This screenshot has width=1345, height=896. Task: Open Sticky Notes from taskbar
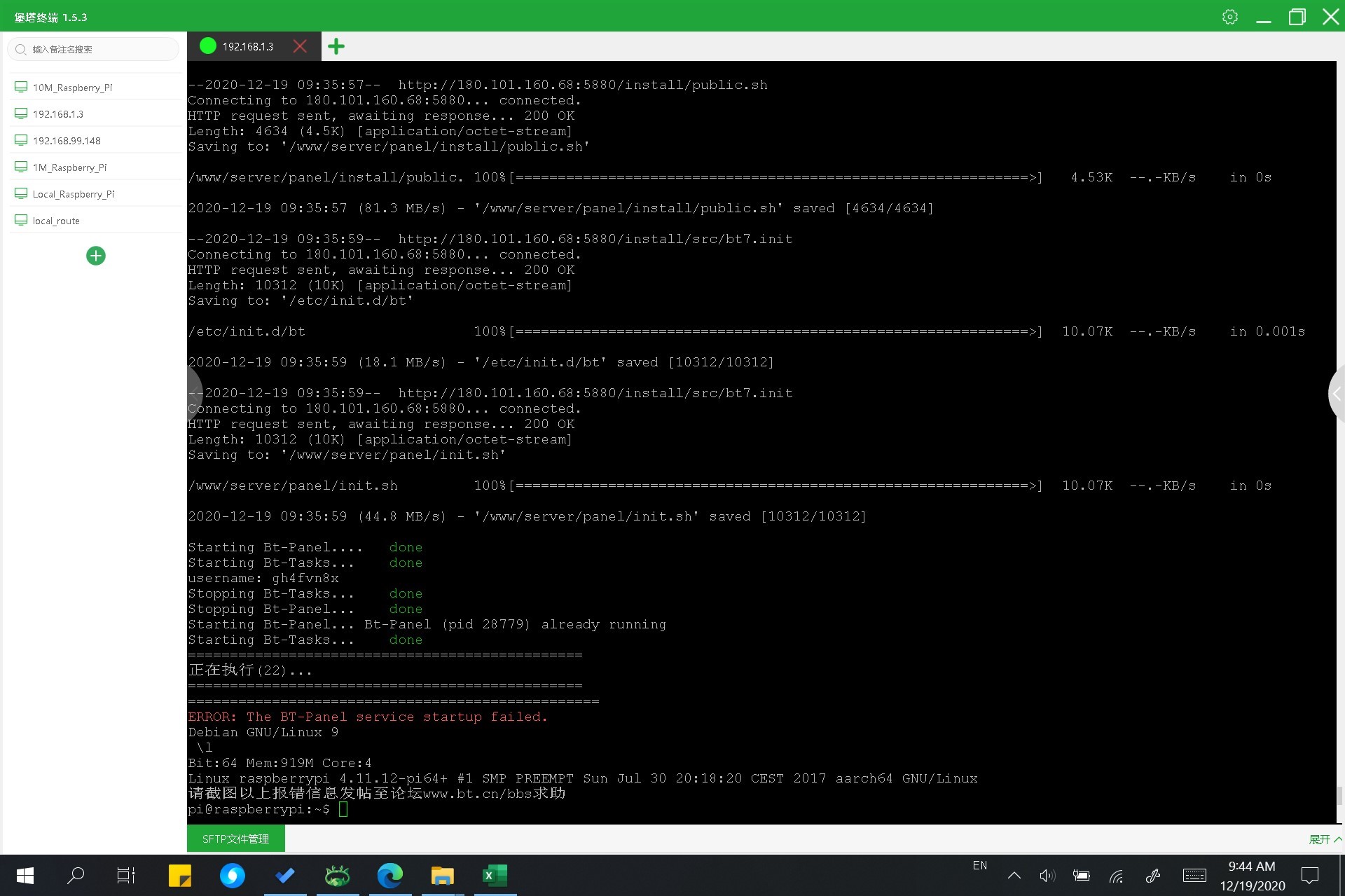click(179, 875)
